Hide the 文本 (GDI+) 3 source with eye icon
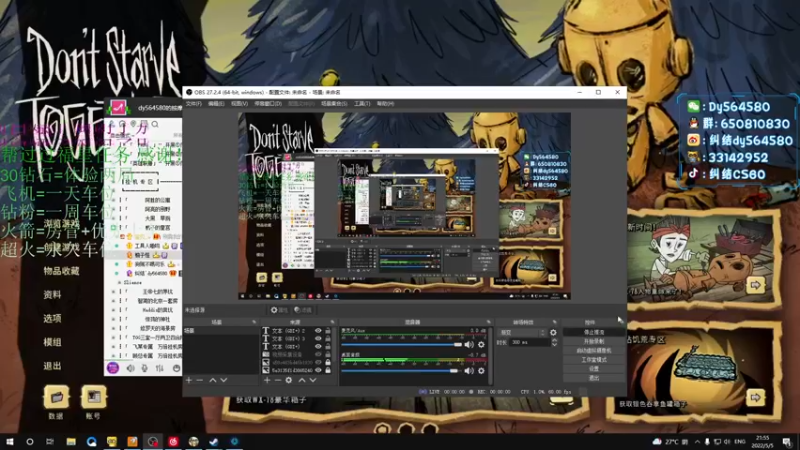This screenshot has width=800, height=450. click(x=318, y=338)
